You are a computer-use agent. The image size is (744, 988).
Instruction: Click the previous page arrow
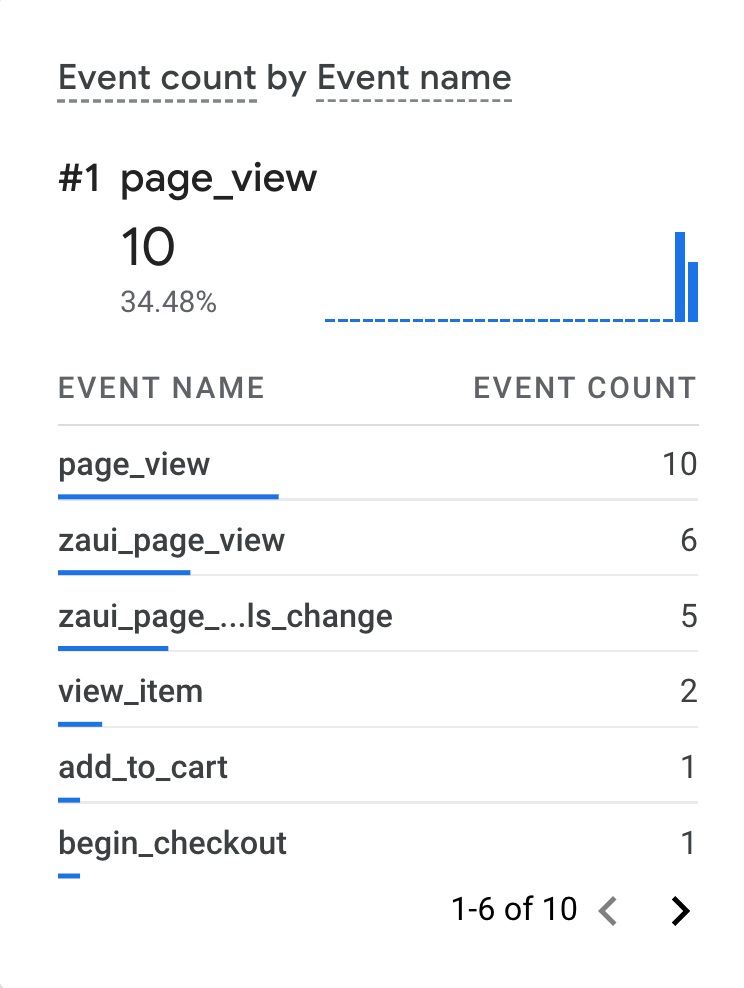point(609,911)
